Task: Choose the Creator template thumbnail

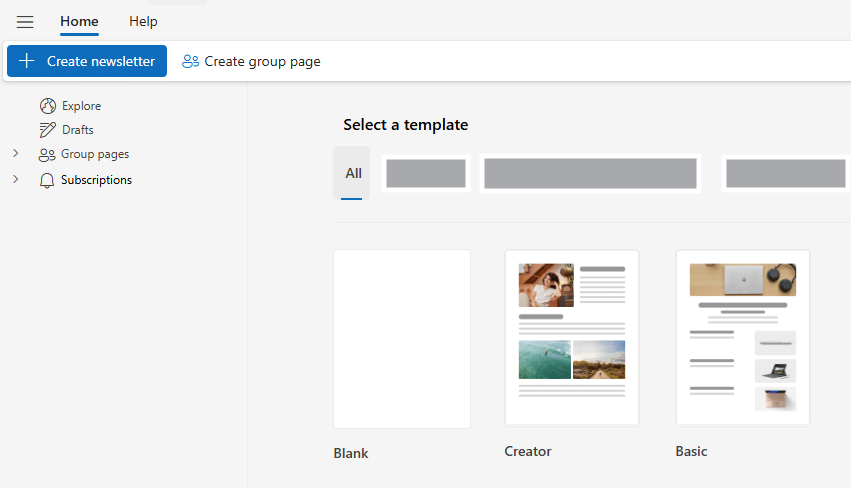Action: click(x=572, y=338)
